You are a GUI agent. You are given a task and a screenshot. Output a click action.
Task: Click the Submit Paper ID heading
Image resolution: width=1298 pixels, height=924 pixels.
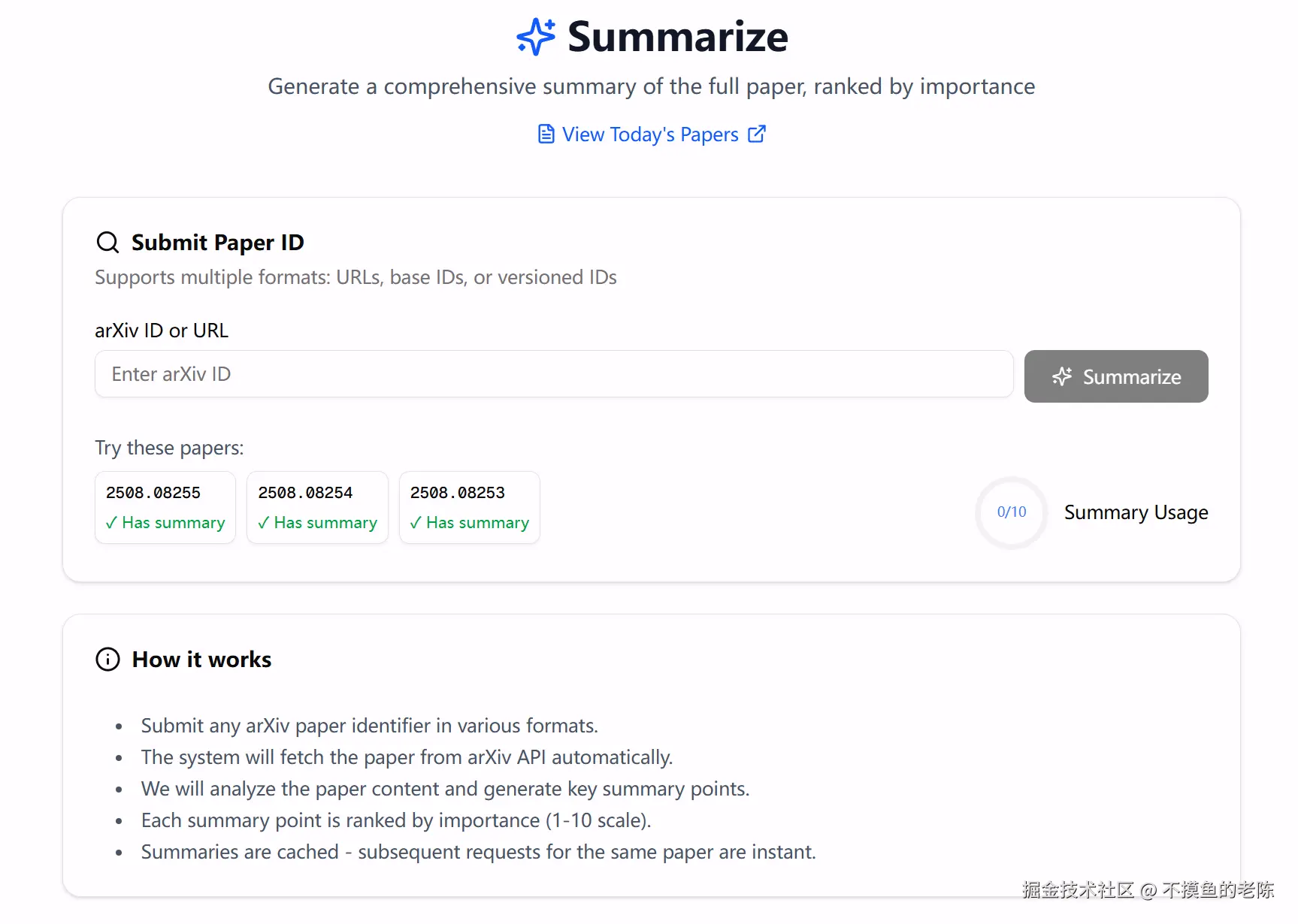[217, 243]
